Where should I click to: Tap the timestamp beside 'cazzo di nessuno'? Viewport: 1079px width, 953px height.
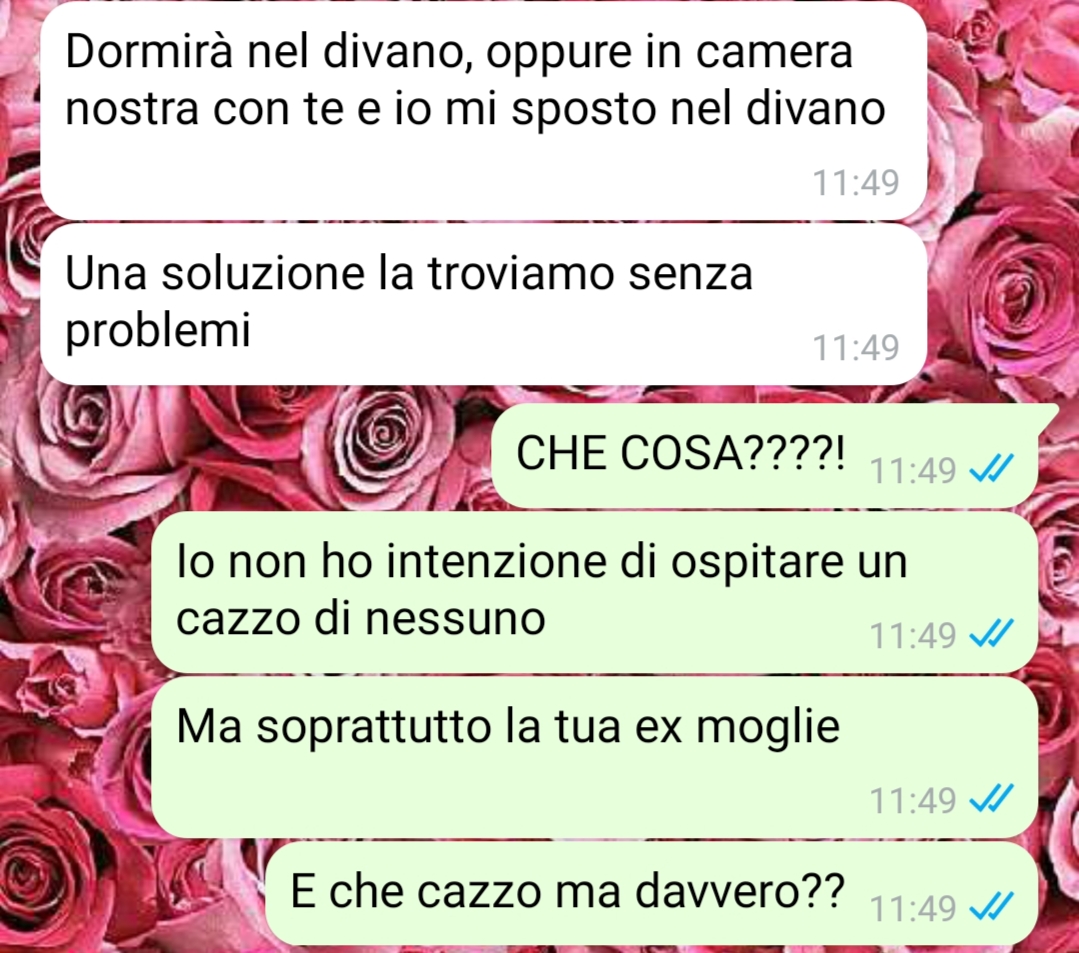coord(913,635)
